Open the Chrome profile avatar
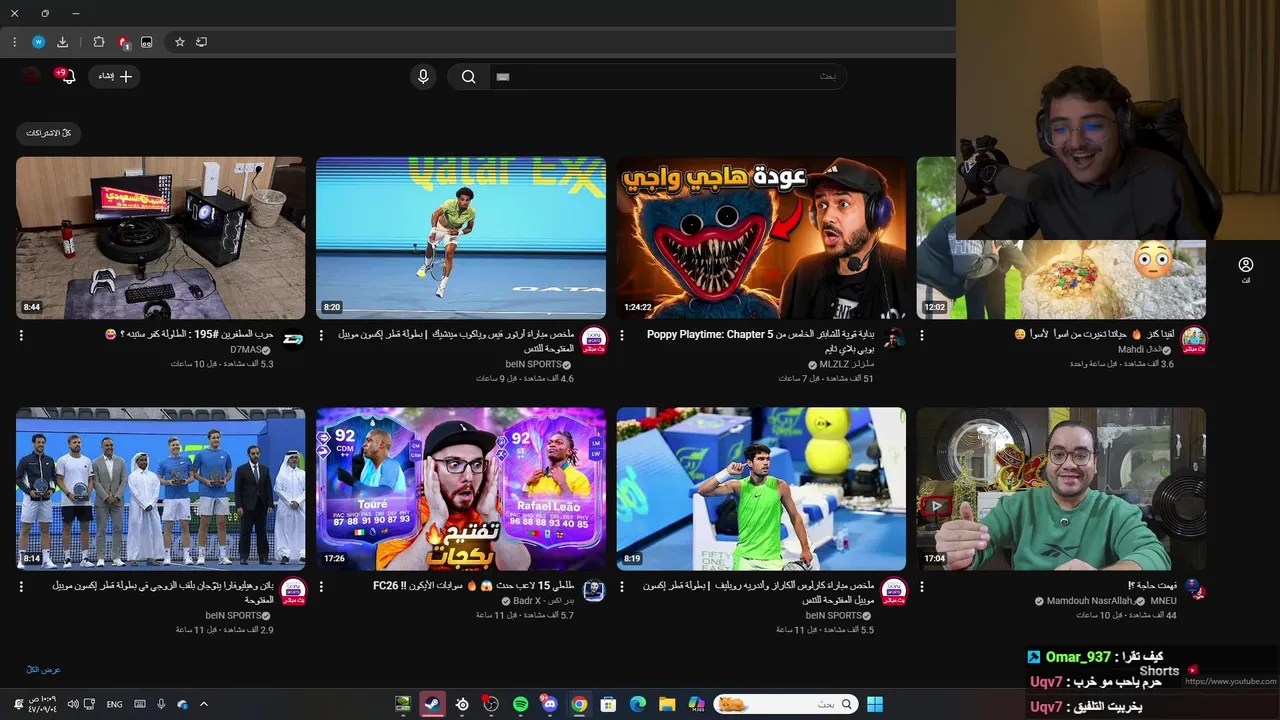The image size is (1280, 720). click(38, 42)
